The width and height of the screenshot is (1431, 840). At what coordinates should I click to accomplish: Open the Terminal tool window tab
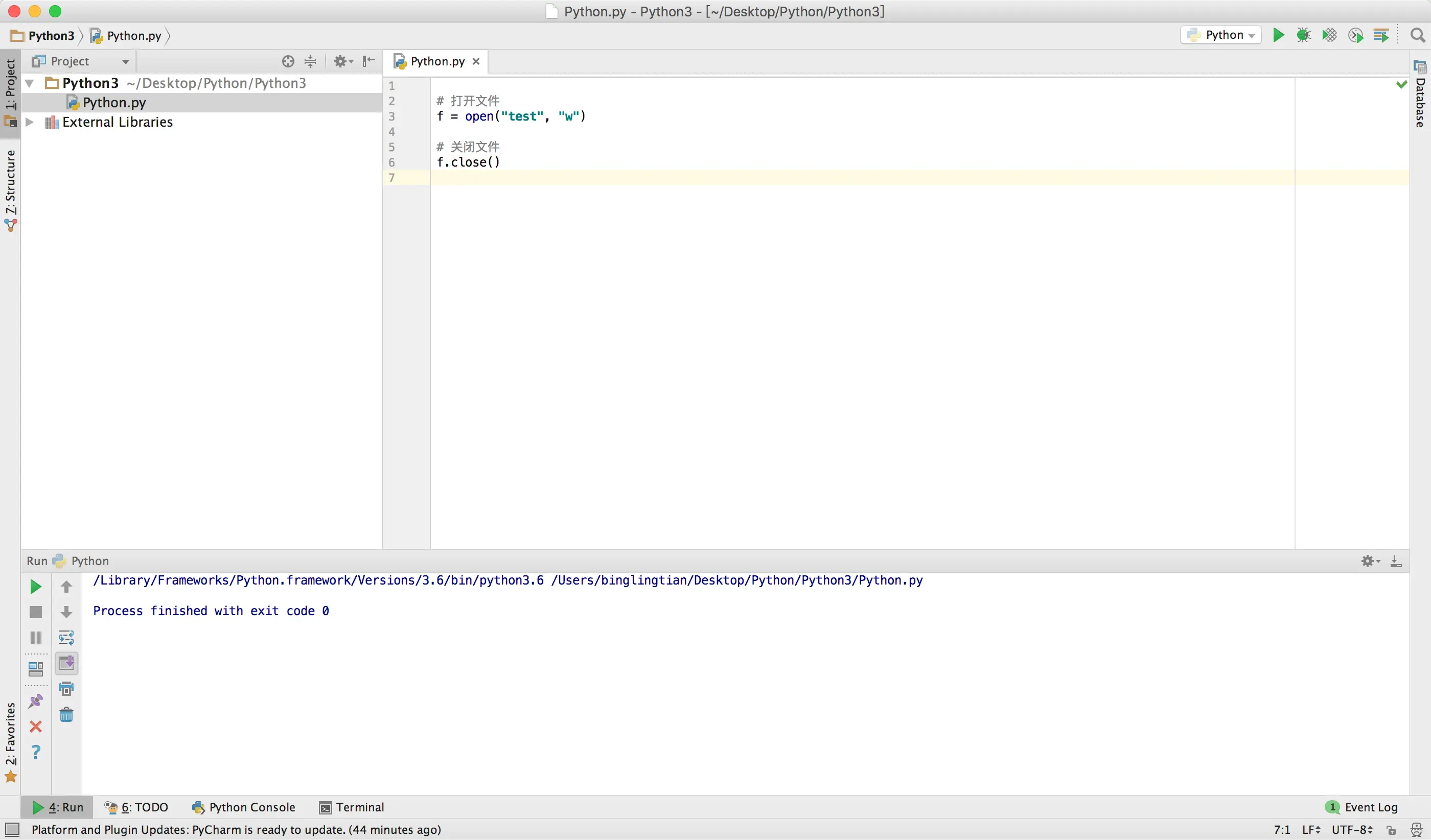tap(352, 807)
